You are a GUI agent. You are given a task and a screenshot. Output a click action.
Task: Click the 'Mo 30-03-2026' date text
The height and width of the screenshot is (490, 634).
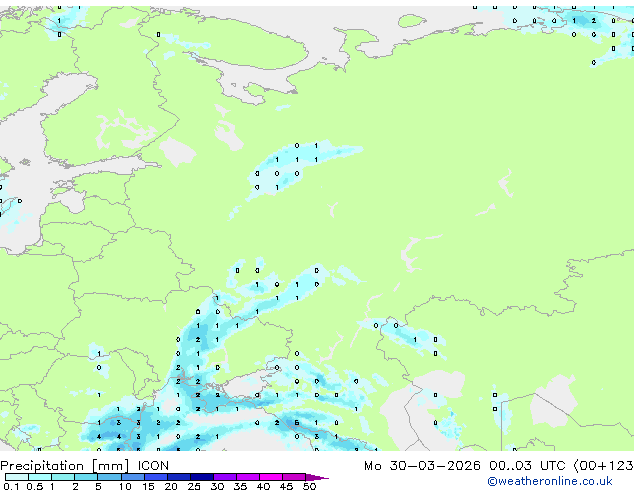[x=422, y=466]
